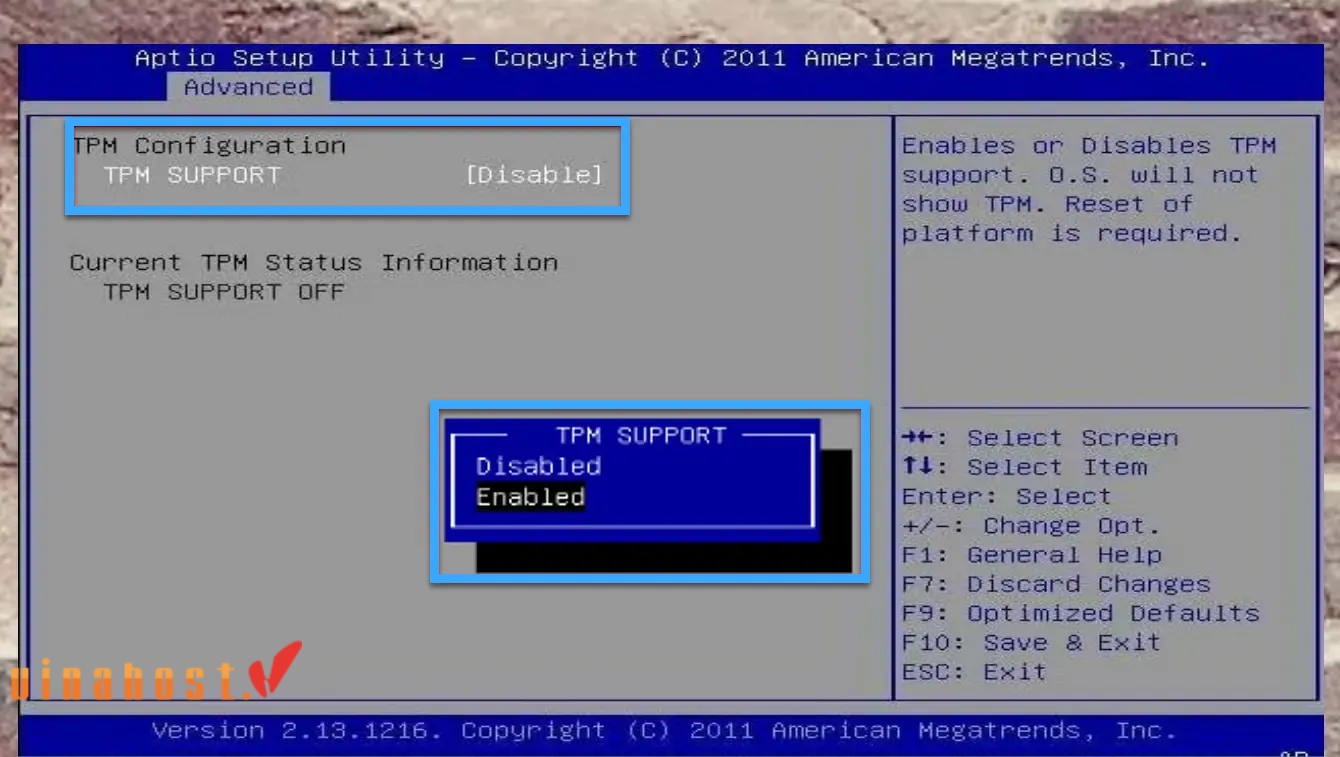The width and height of the screenshot is (1340, 757).
Task: Click Select Screen legend entry
Action: [1039, 437]
